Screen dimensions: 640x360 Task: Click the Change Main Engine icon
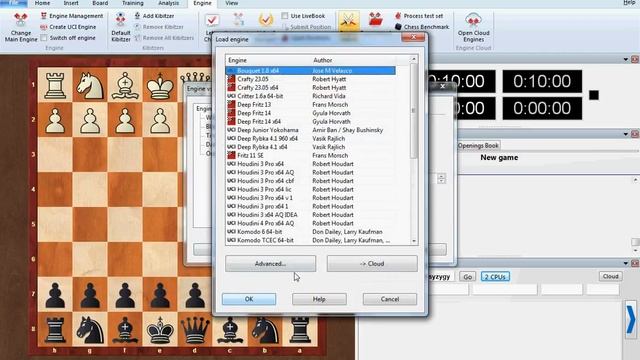point(20,20)
